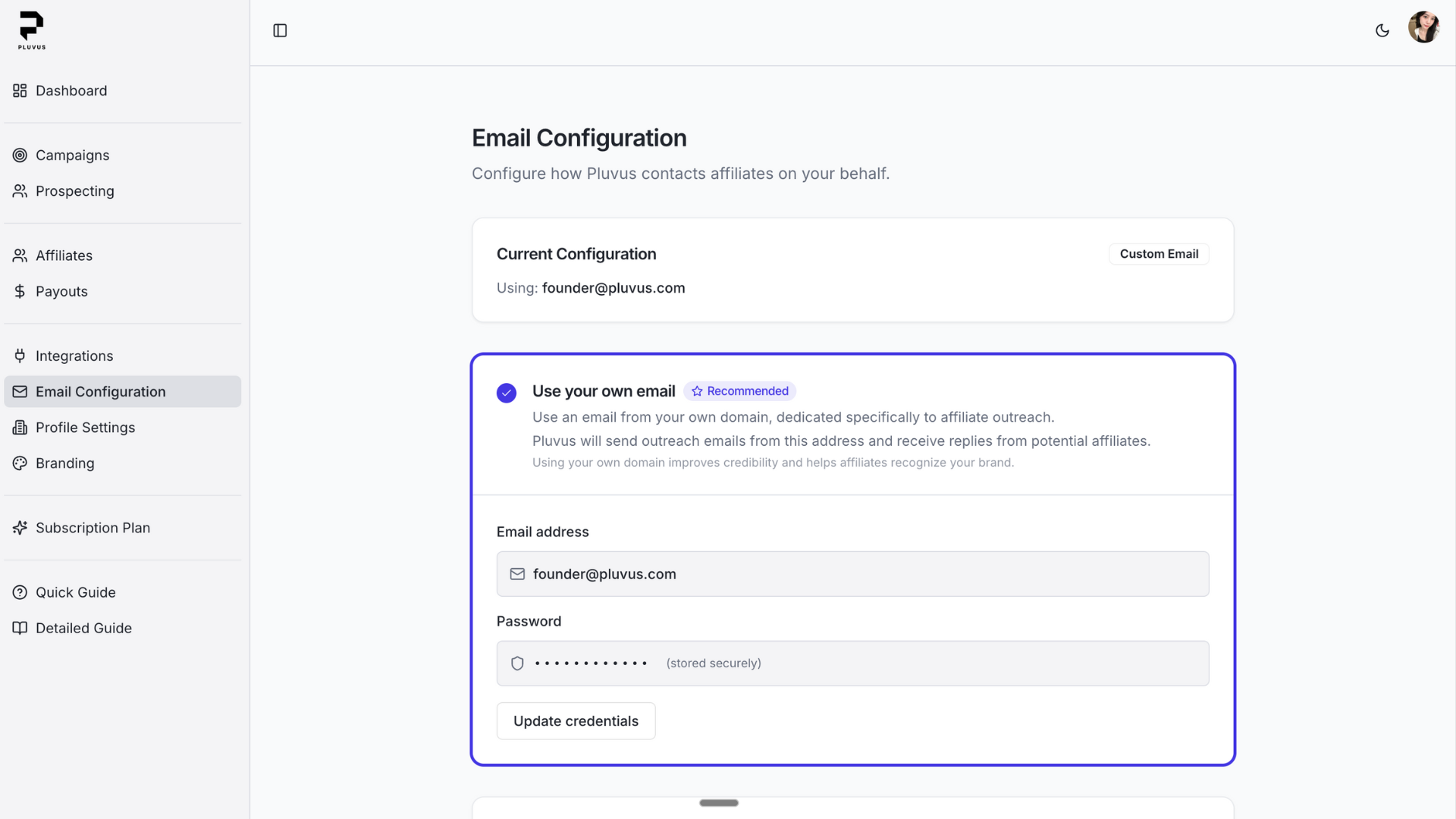Click the Prospecting people icon
This screenshot has width=1456, height=819.
point(20,191)
